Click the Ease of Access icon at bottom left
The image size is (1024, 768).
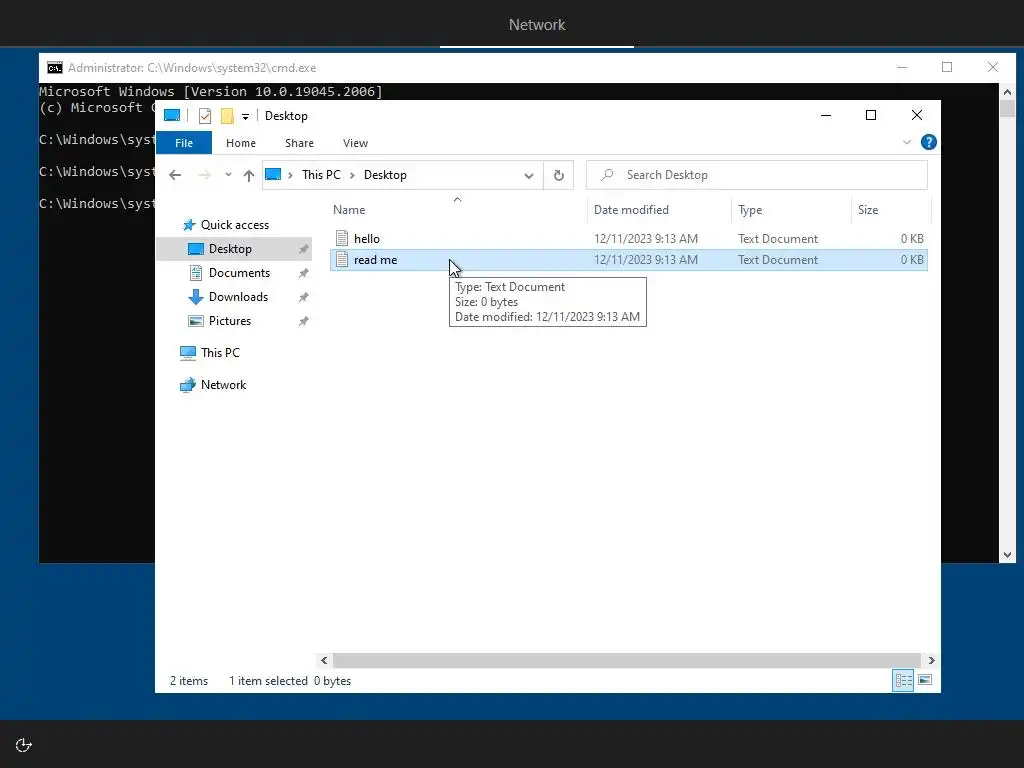[24, 745]
